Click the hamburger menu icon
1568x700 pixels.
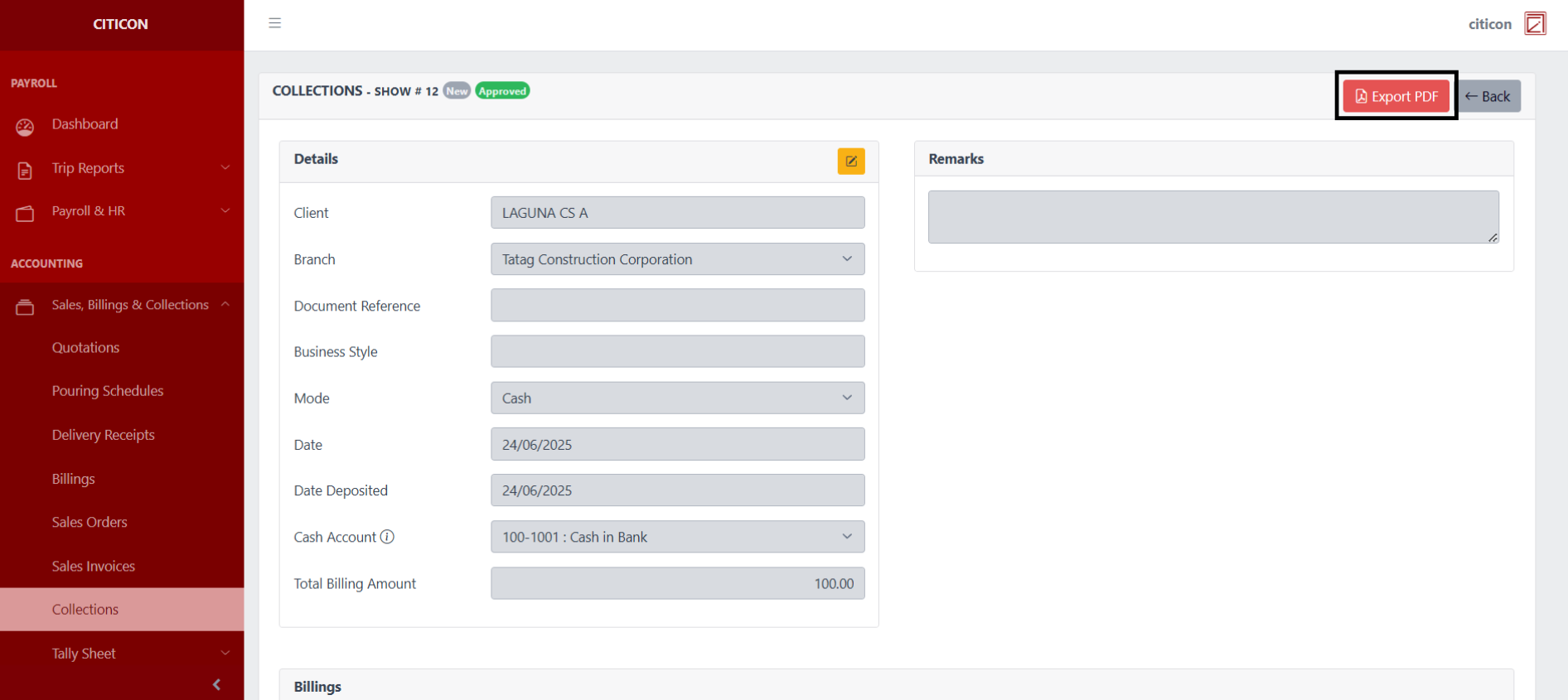(x=275, y=23)
